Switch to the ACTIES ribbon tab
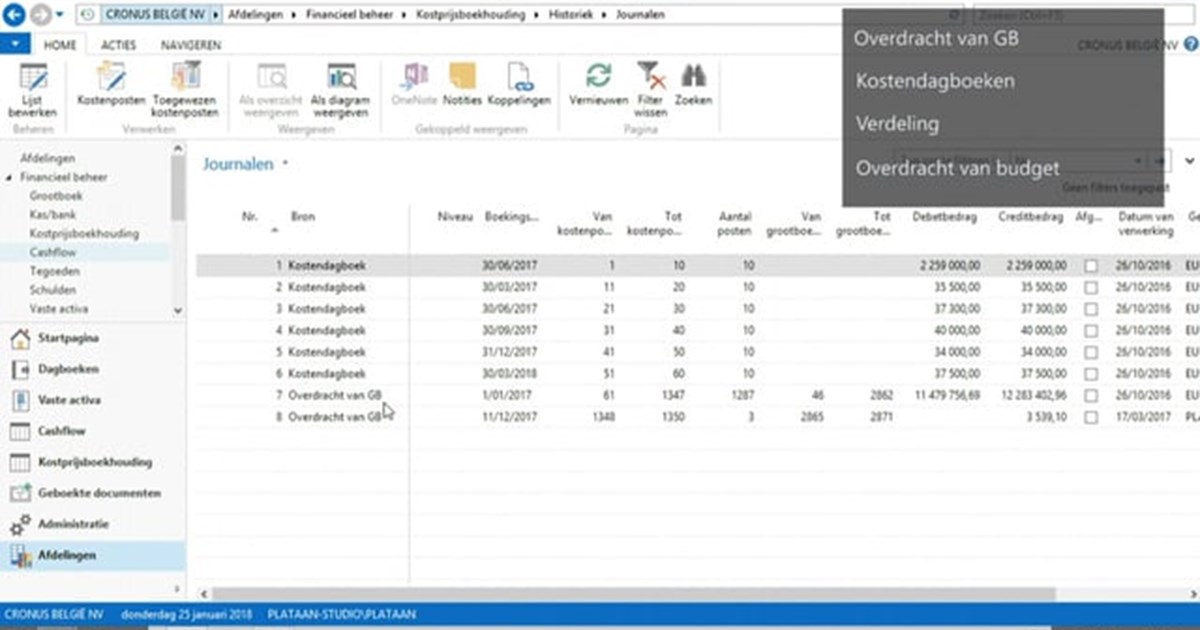Image resolution: width=1200 pixels, height=630 pixels. pos(118,45)
